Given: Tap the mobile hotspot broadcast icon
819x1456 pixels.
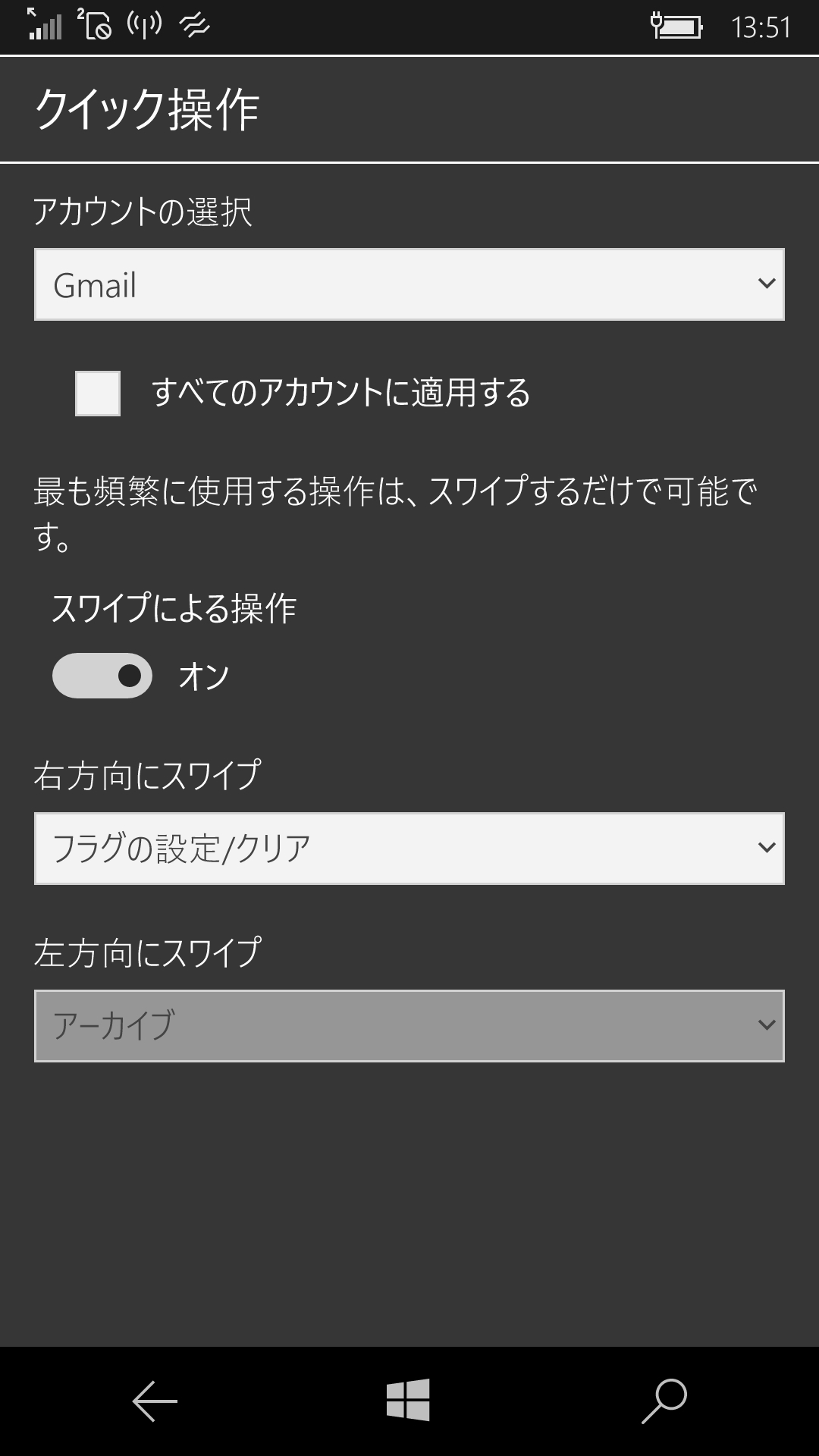Looking at the screenshot, I should [144, 24].
